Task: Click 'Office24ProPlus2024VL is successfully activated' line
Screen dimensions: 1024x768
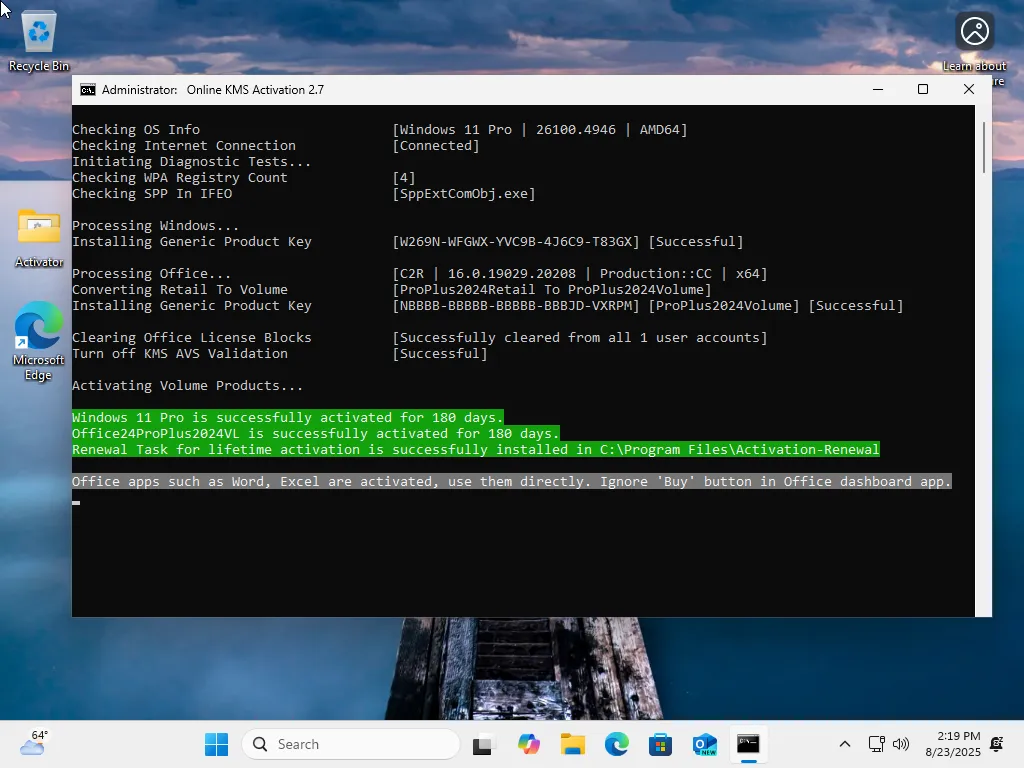Action: click(315, 434)
